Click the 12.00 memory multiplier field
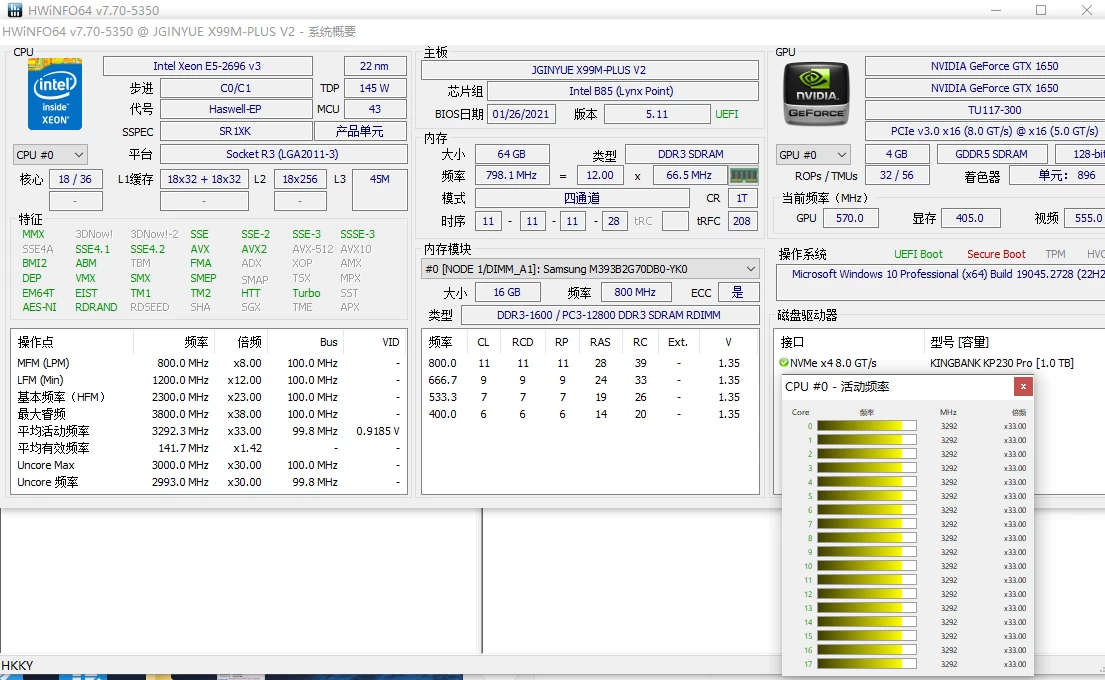Image resolution: width=1105 pixels, height=680 pixels. click(600, 175)
